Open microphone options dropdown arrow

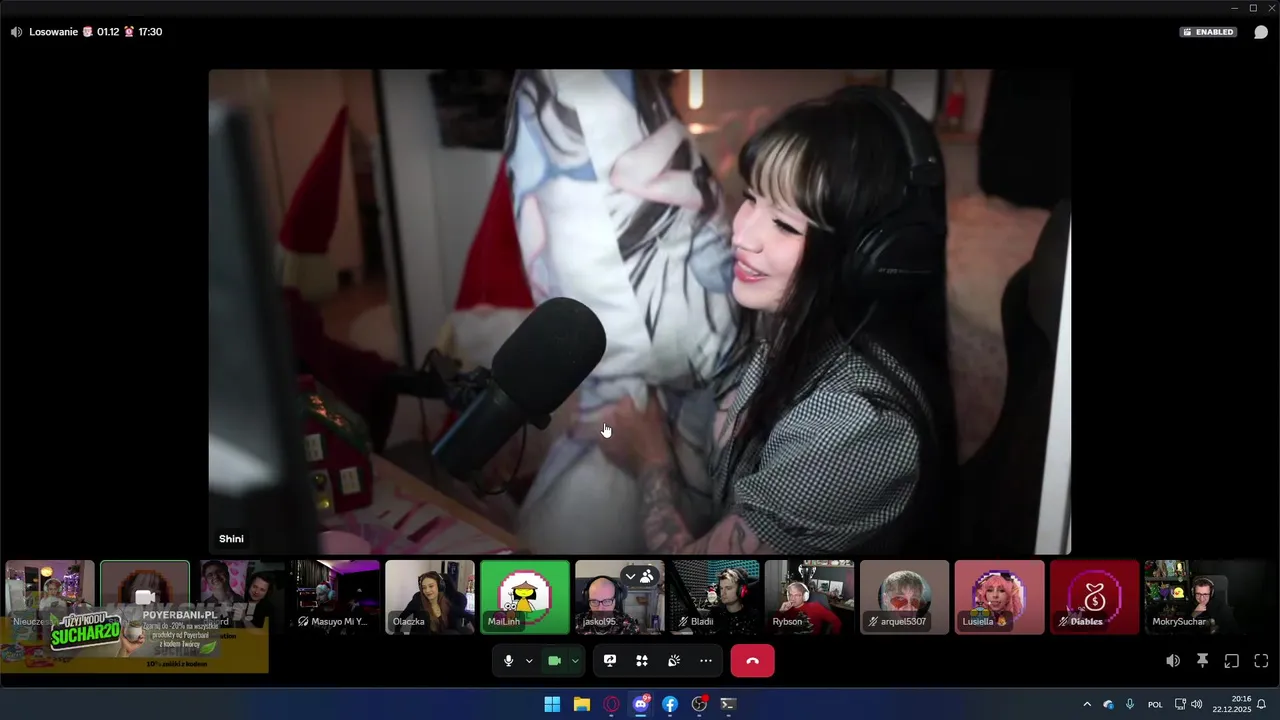tap(529, 661)
